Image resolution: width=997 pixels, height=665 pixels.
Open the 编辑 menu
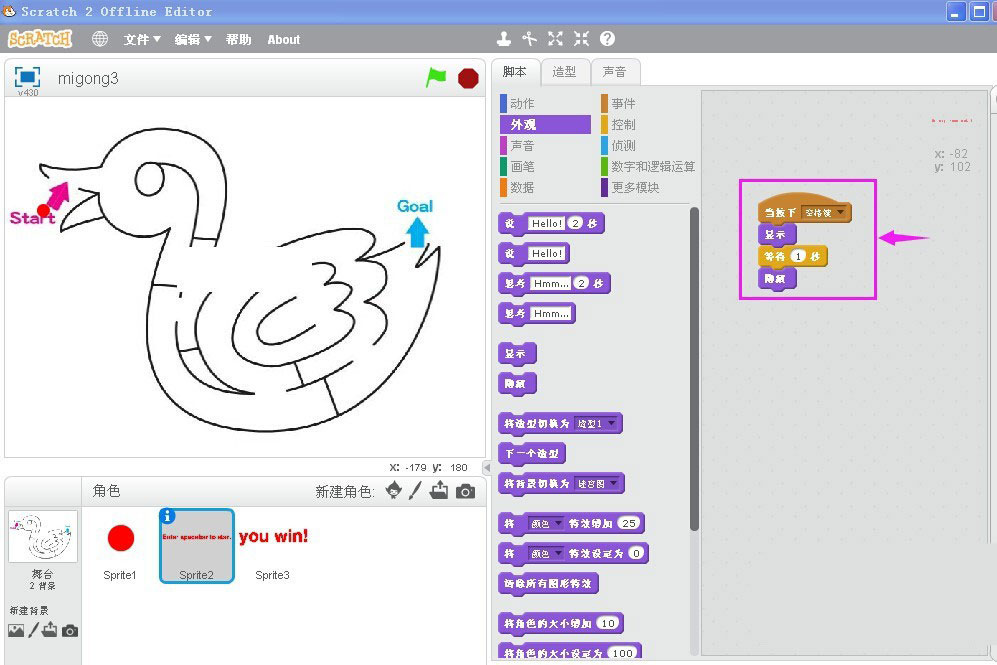coord(193,39)
